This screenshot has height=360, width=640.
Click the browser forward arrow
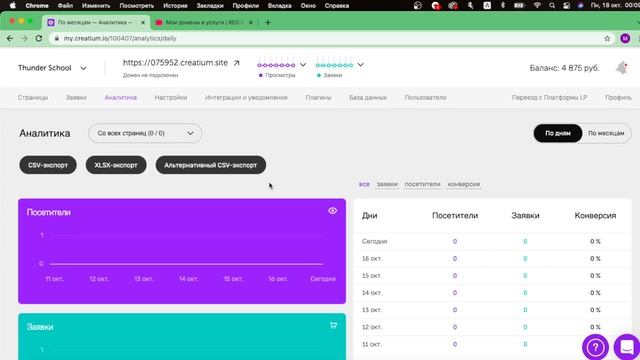click(x=24, y=38)
